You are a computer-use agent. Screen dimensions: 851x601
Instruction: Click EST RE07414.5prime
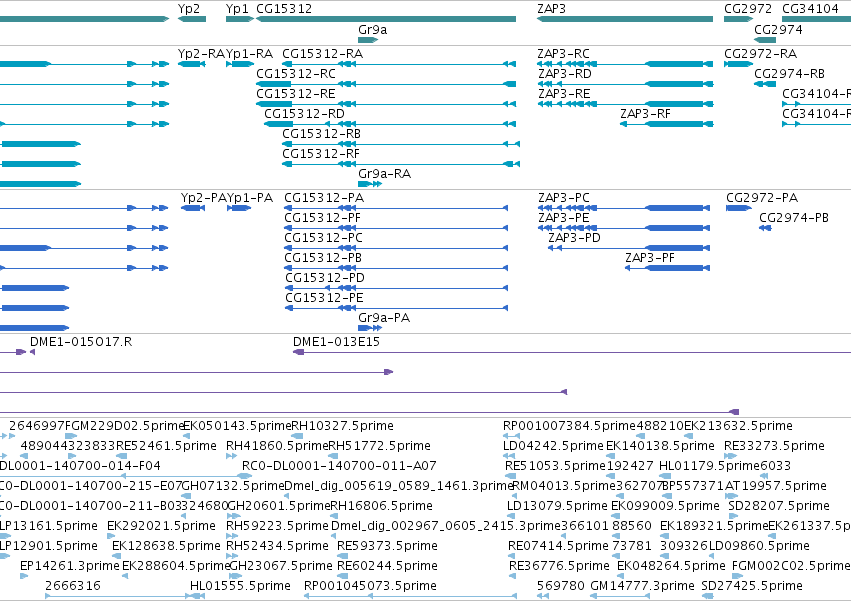[558, 546]
